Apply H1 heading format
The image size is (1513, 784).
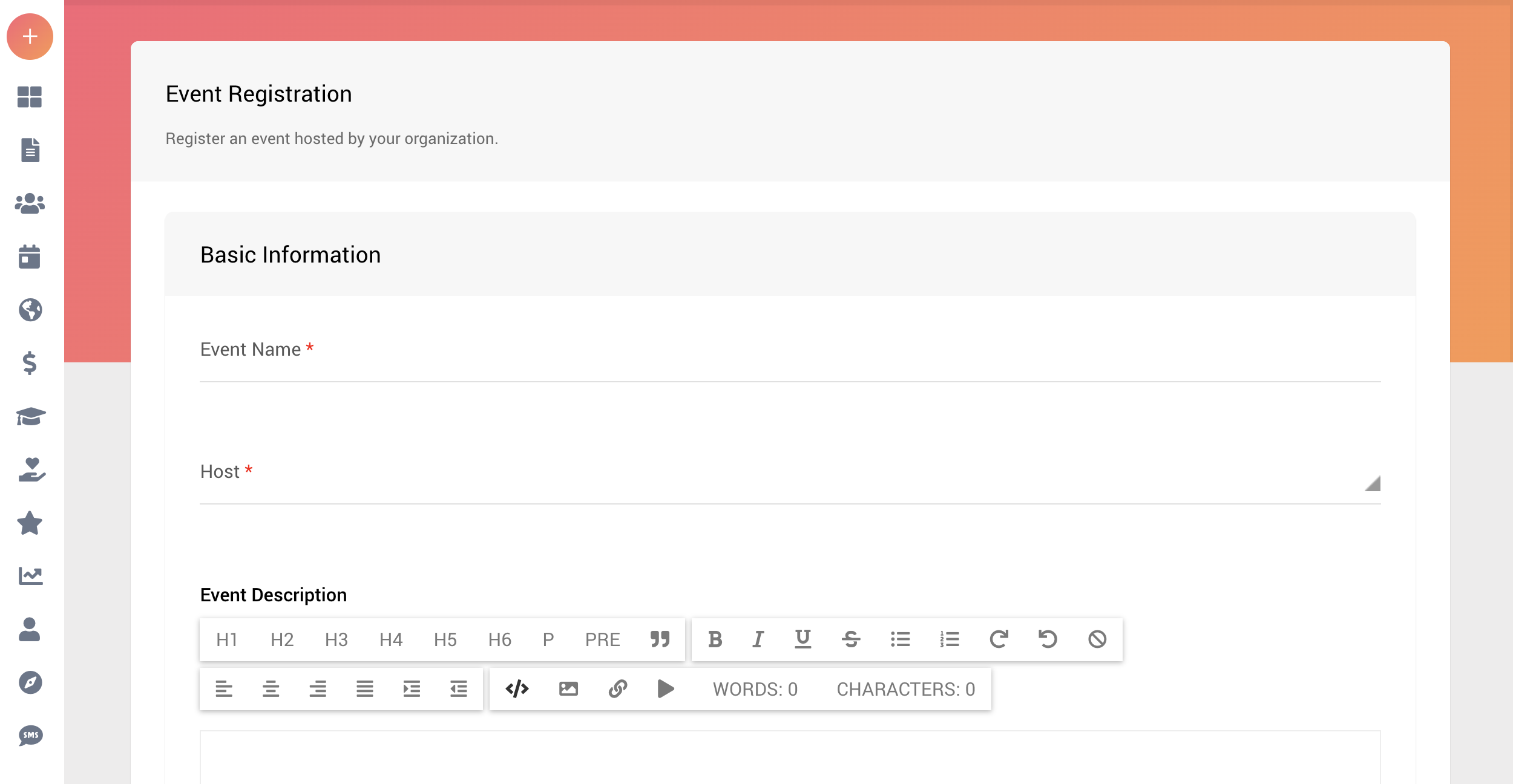click(x=227, y=639)
